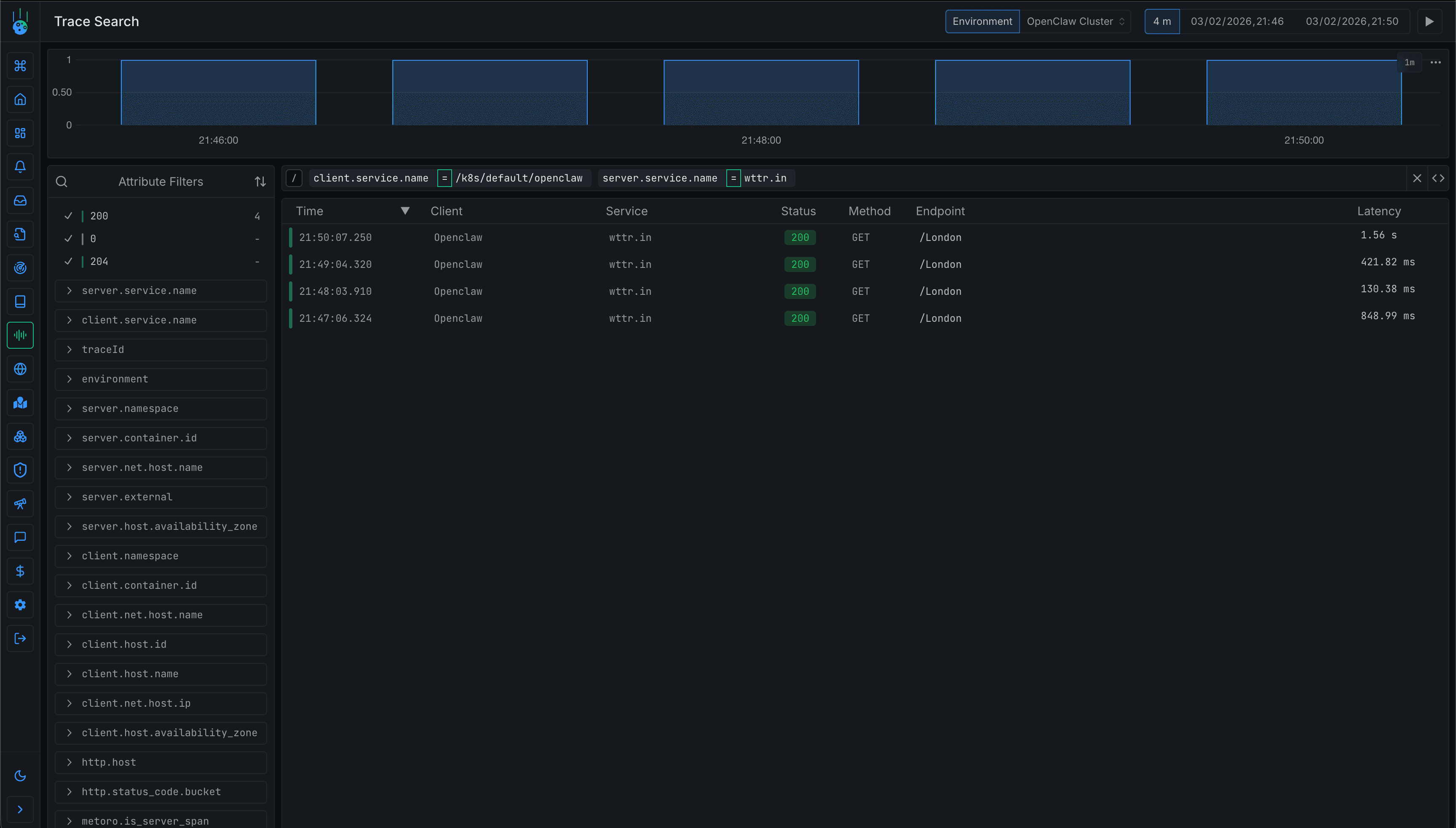1456x828 pixels.
Task: Open the dollar costs icon in sidebar
Action: coord(20,571)
